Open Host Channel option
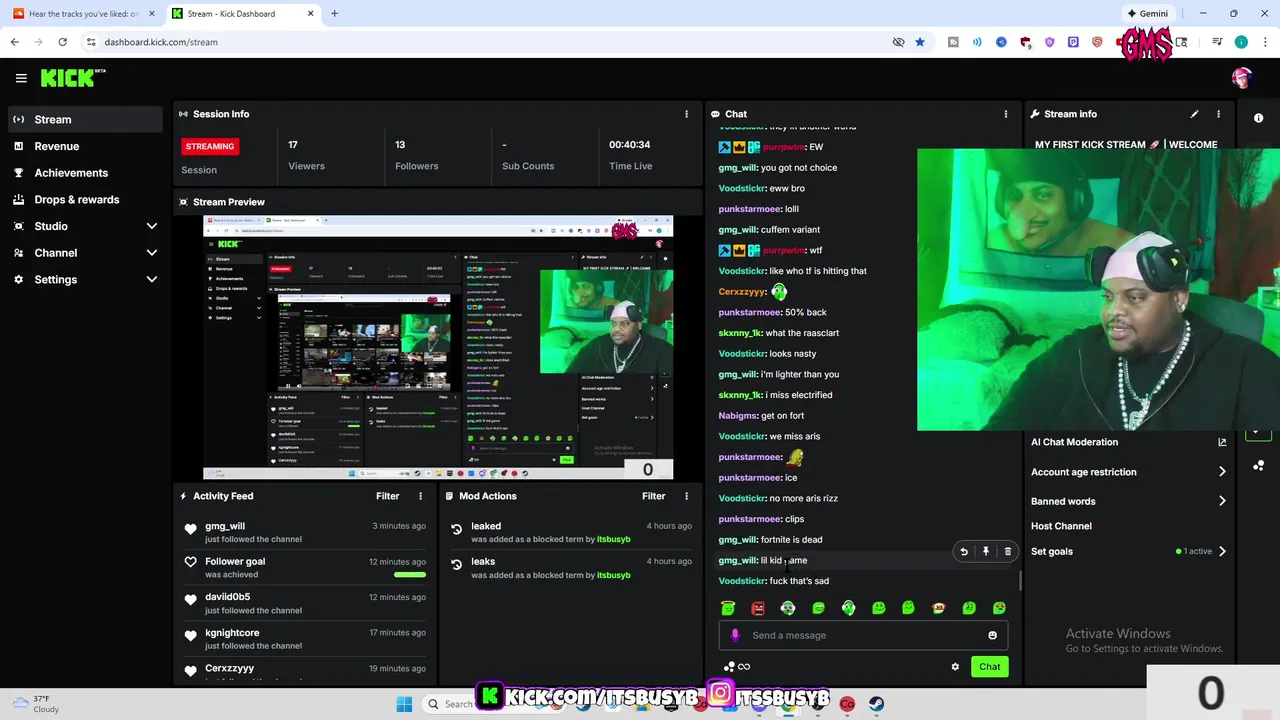Screen dimensions: 1280x720 pyautogui.click(x=1061, y=526)
